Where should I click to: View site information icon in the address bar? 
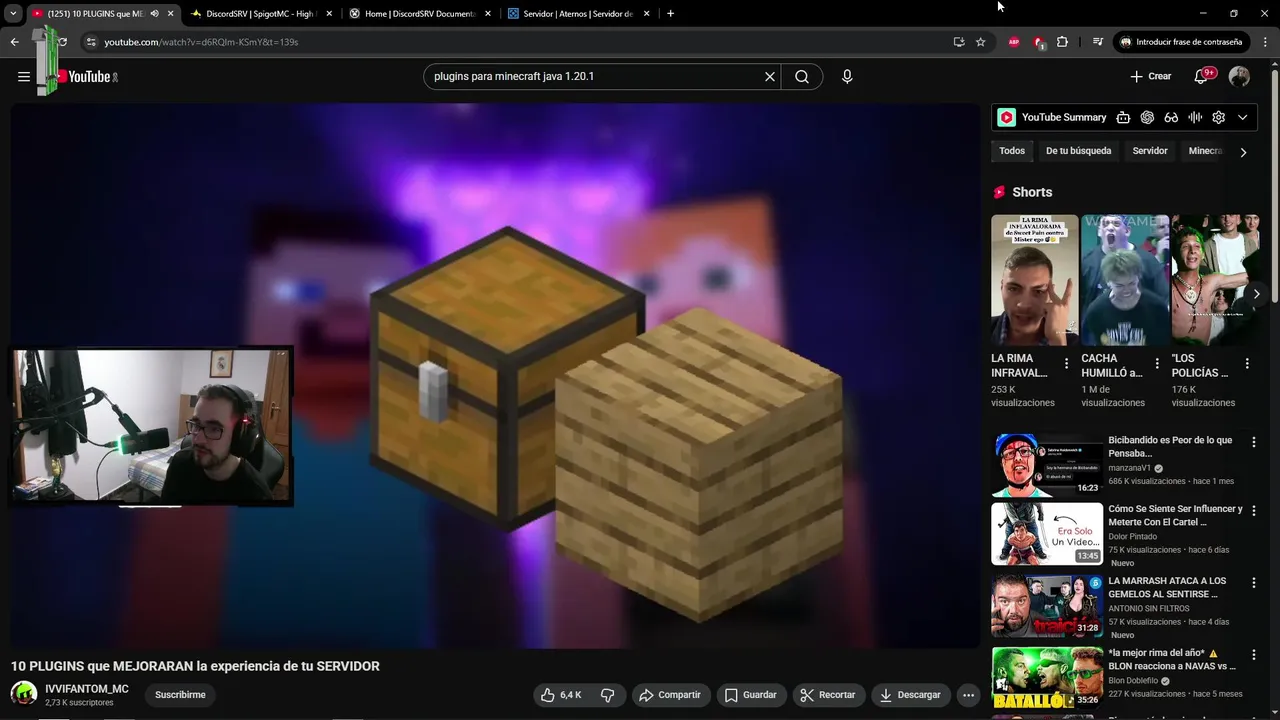tap(91, 42)
